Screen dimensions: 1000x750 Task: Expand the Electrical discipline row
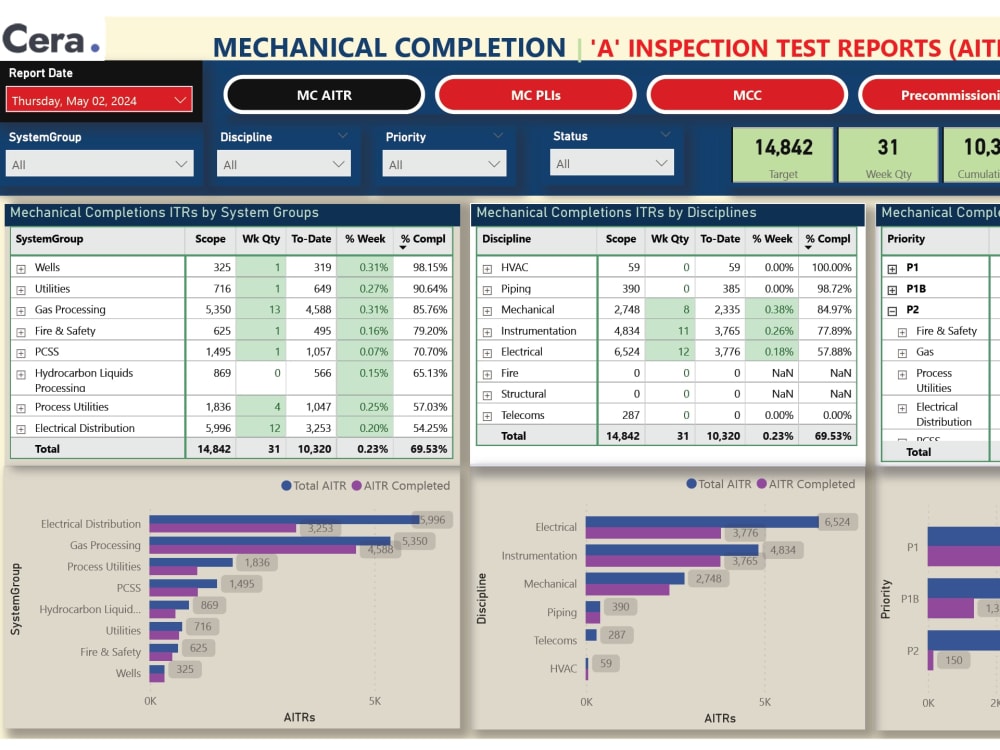tap(487, 353)
